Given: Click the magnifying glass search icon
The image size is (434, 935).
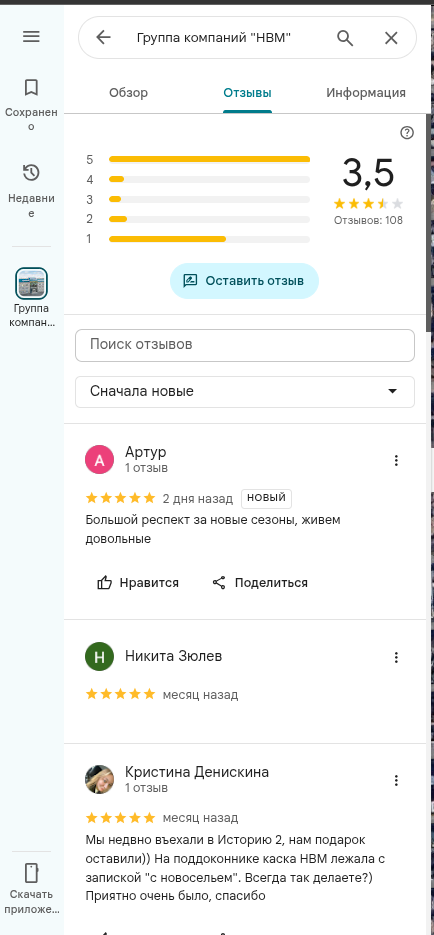Looking at the screenshot, I should pyautogui.click(x=345, y=38).
